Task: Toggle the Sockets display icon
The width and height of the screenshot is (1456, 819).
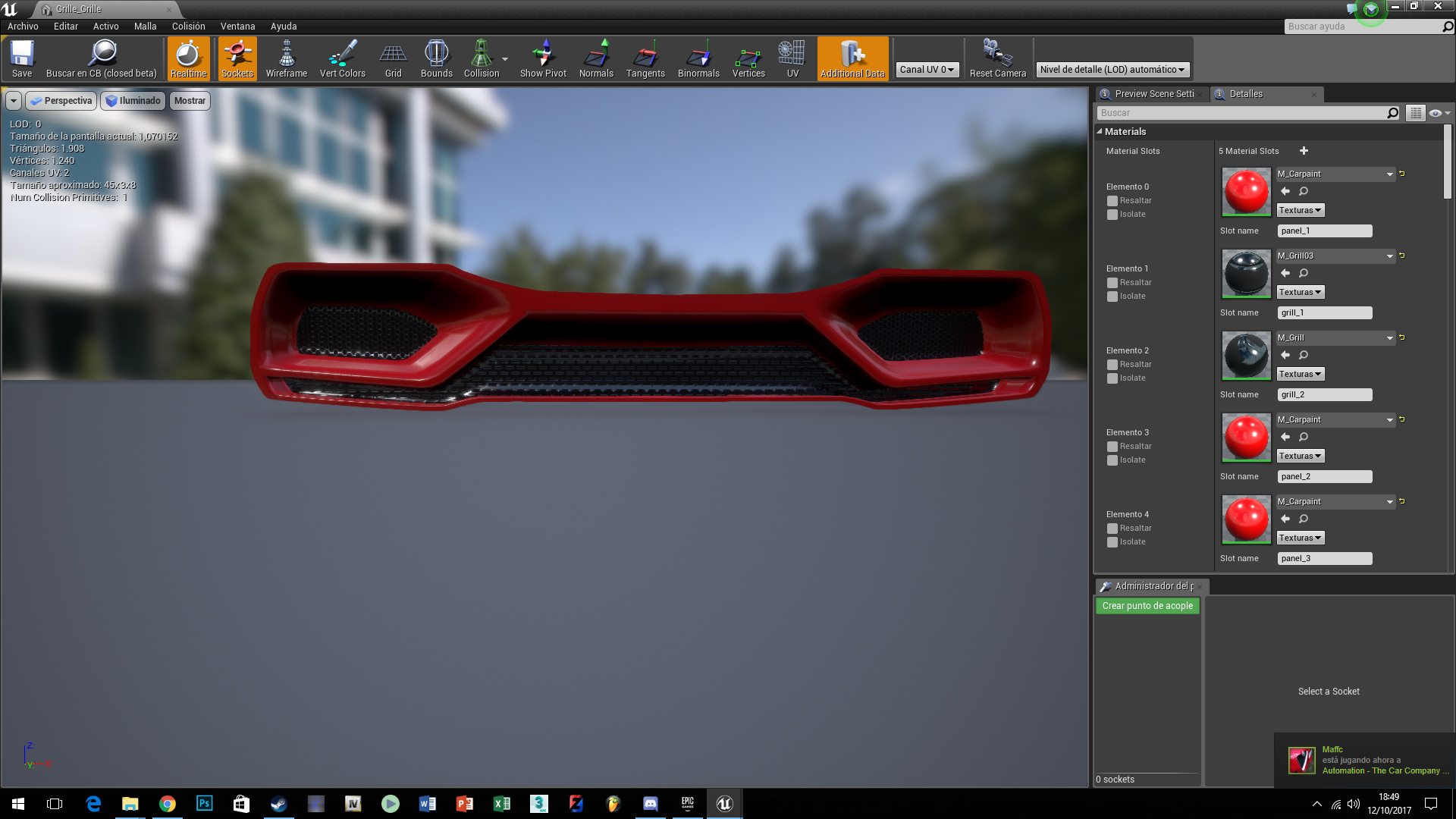Action: coord(237,59)
